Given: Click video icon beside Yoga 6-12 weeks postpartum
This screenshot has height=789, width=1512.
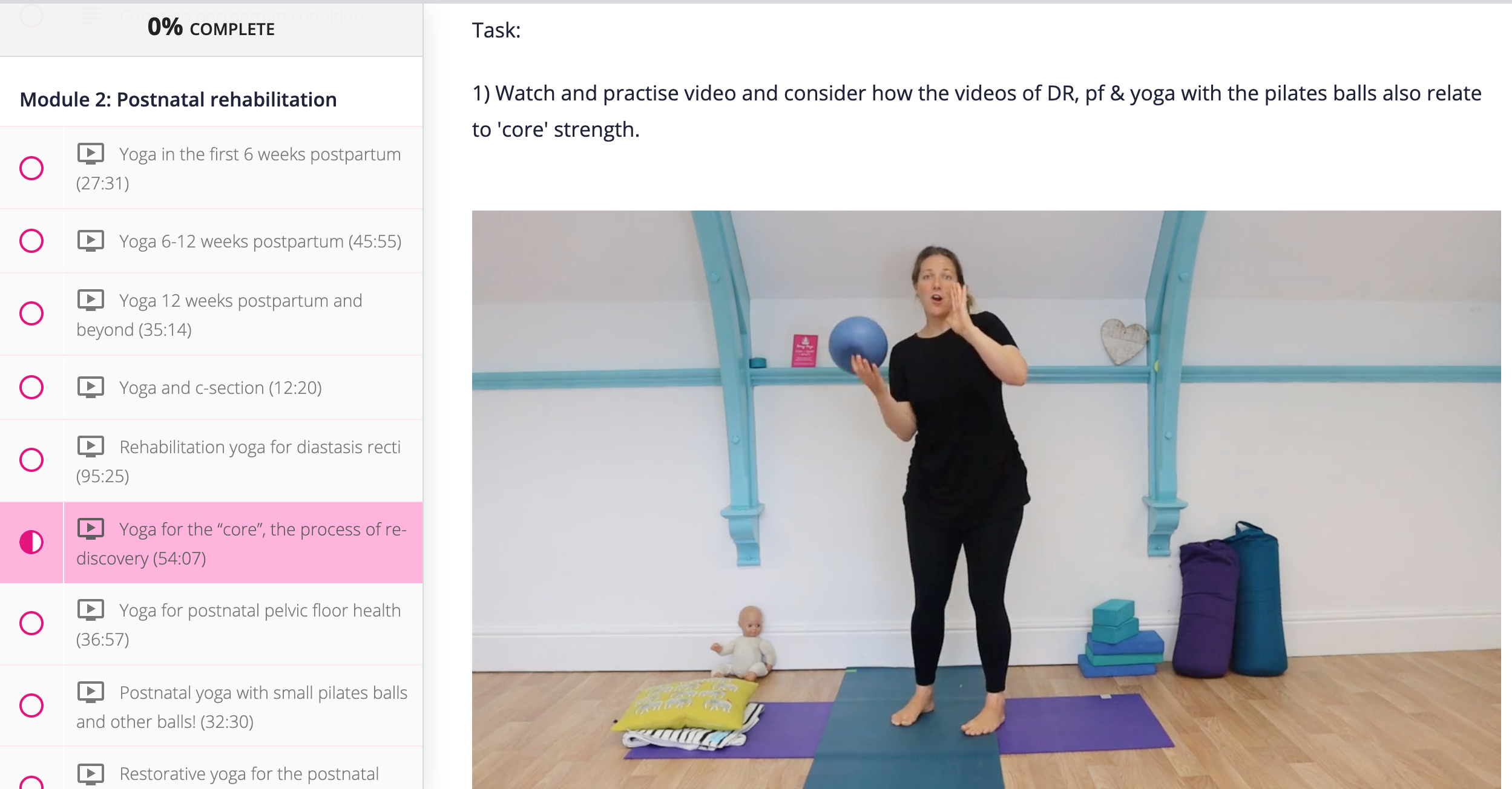Looking at the screenshot, I should [91, 241].
